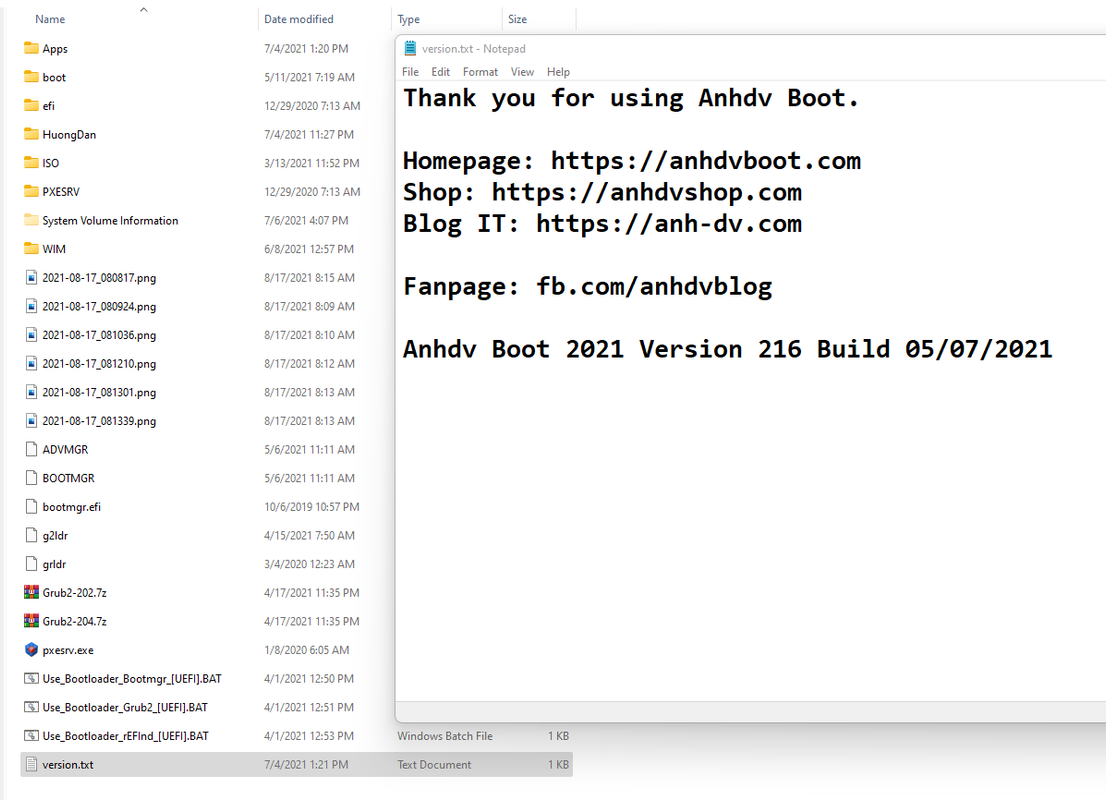Click the date 10/6/2019 10:57 PM

[x=312, y=507]
